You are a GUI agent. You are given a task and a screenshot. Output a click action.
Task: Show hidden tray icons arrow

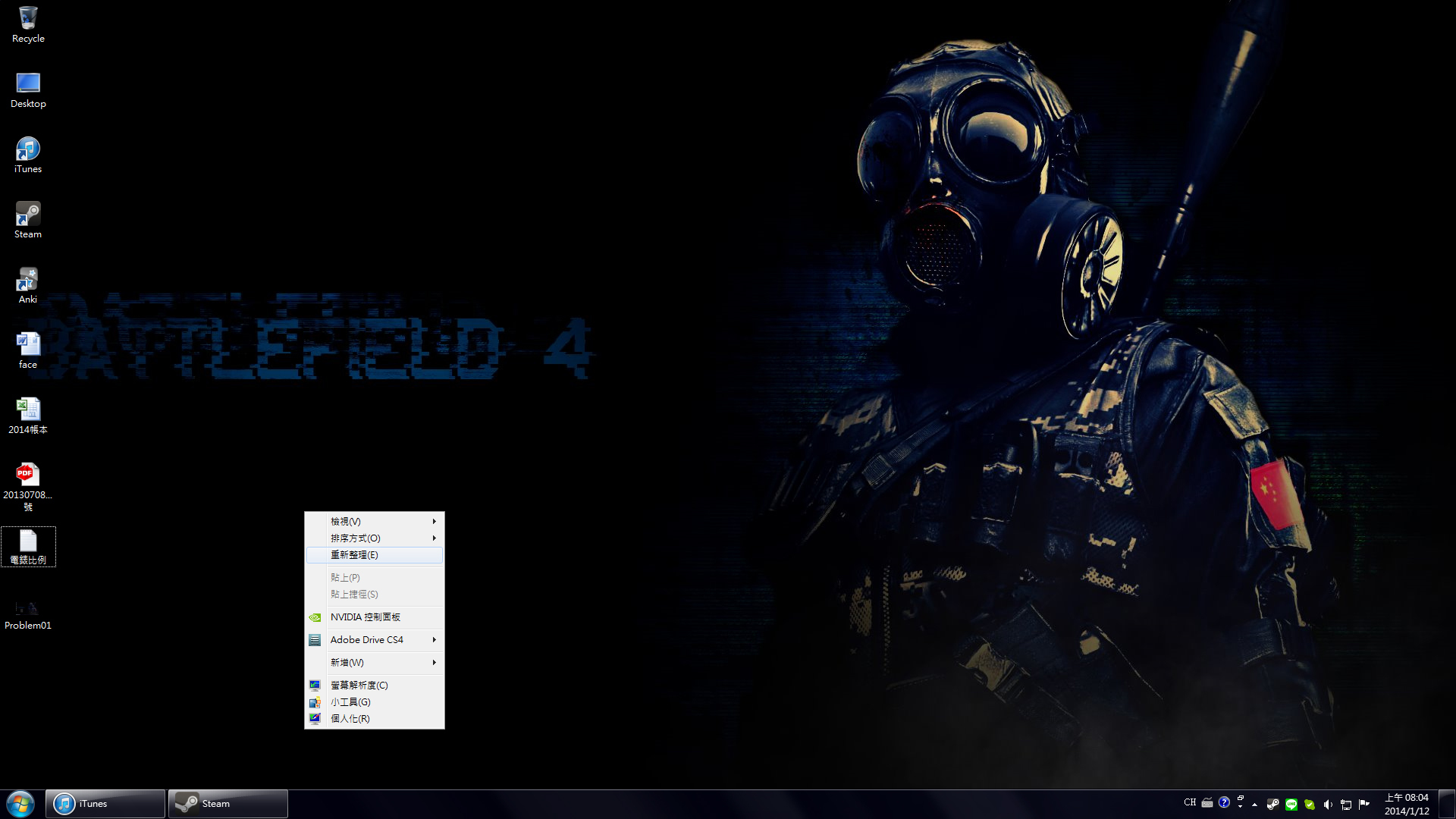coord(1254,804)
